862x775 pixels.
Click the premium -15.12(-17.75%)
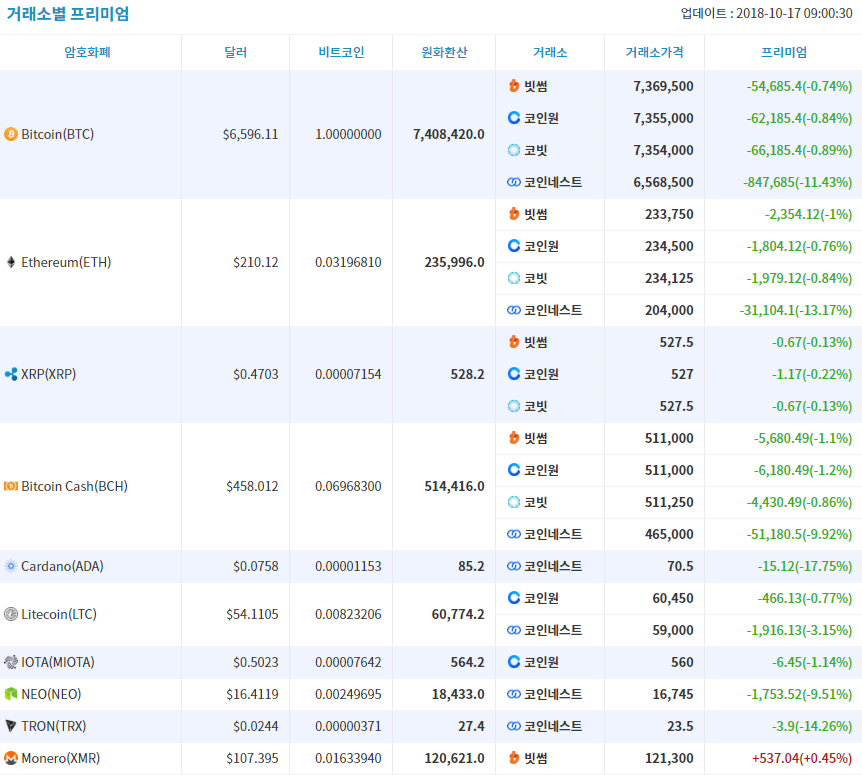[805, 566]
